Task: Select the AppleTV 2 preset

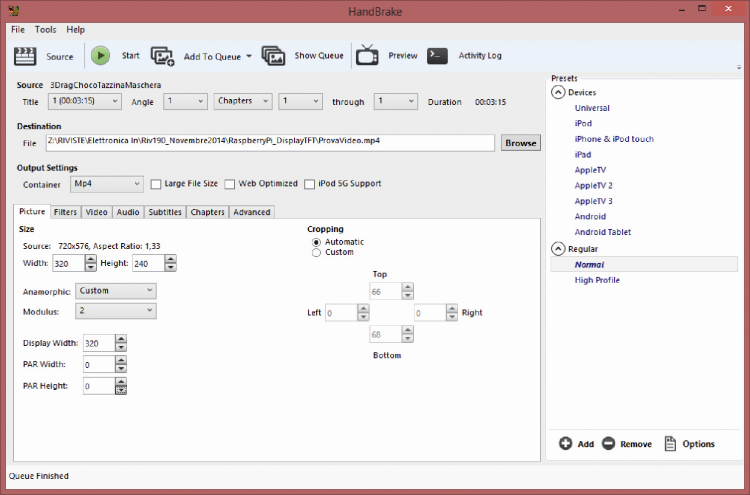Action: coord(594,186)
